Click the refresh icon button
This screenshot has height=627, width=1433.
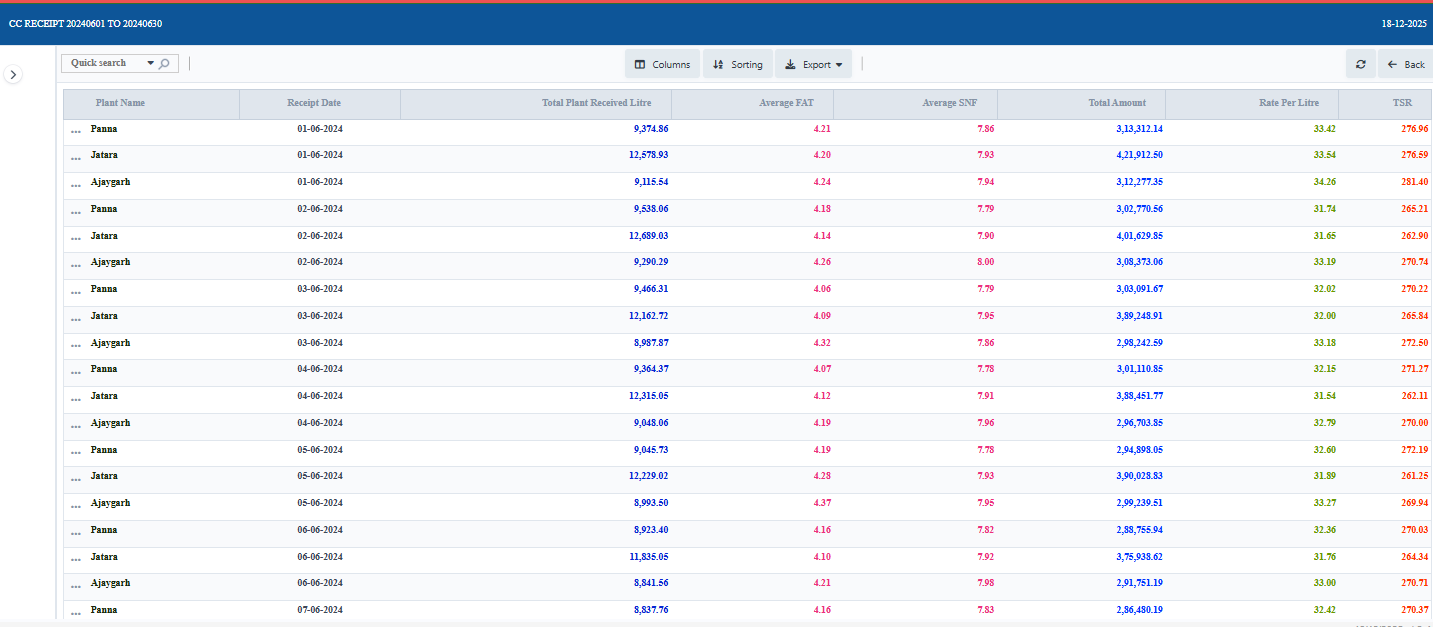pos(1360,64)
